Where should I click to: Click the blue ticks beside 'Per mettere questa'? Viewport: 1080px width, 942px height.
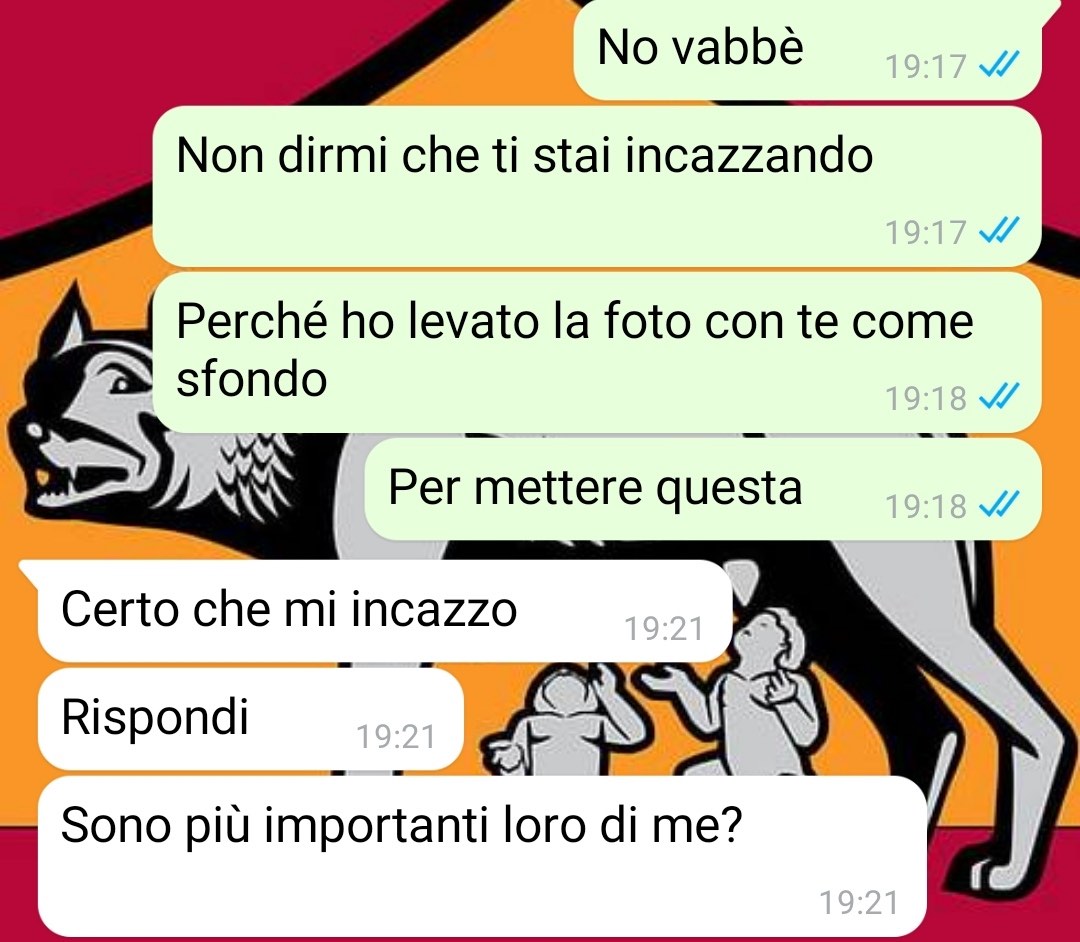coord(999,505)
